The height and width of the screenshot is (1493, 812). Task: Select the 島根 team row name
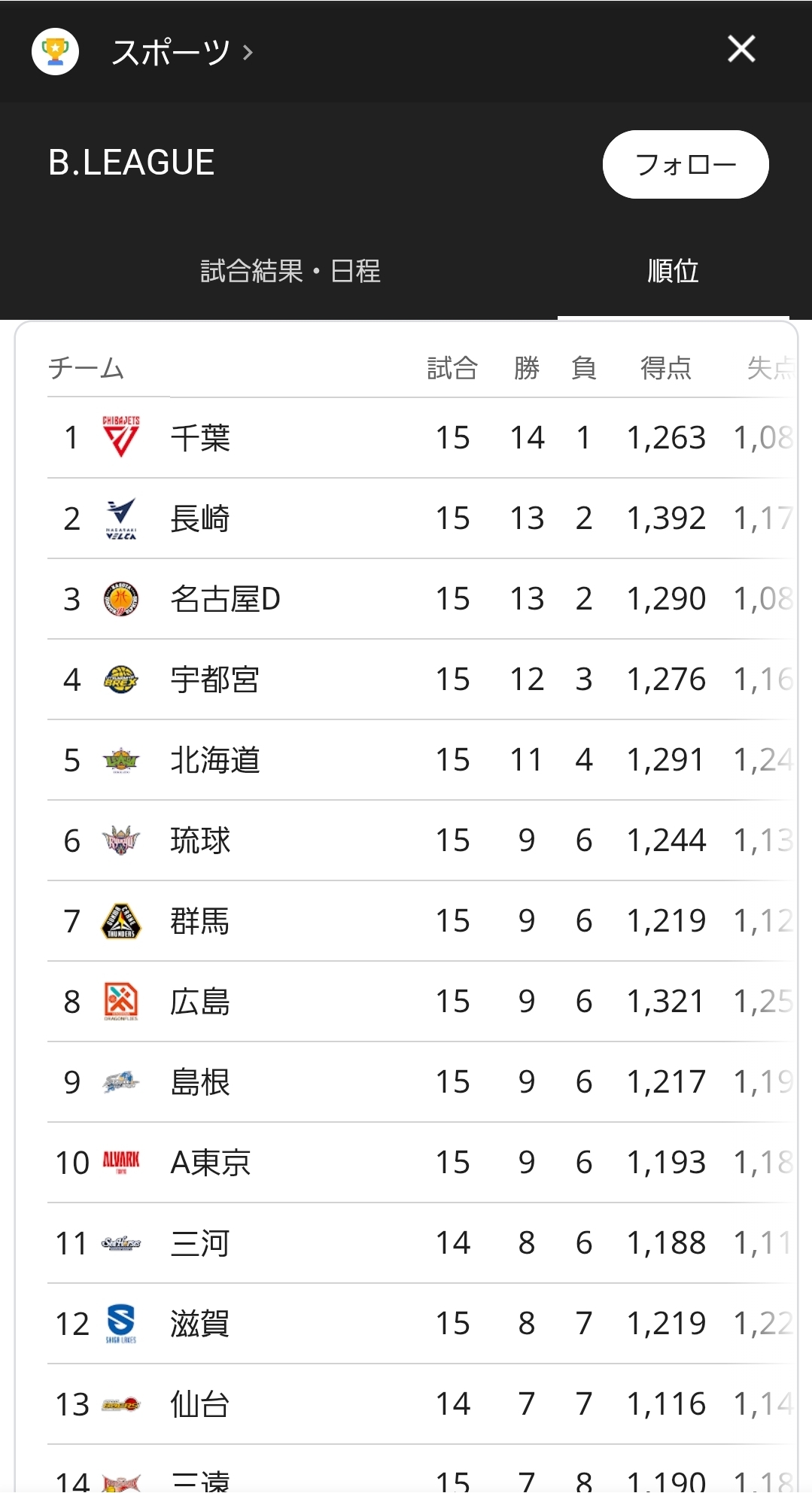coord(200,1082)
